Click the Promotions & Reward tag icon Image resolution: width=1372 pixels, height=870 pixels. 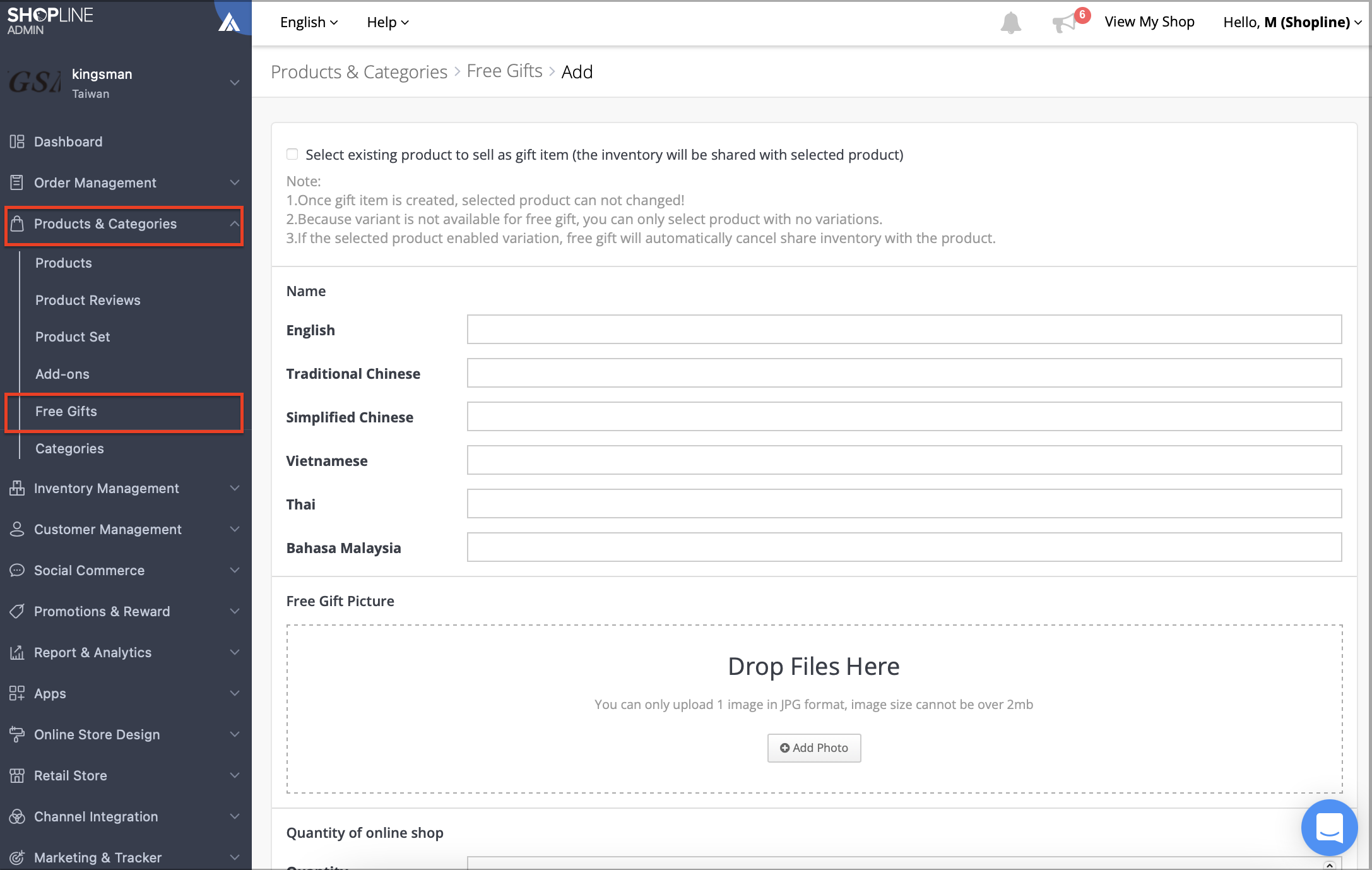[17, 611]
